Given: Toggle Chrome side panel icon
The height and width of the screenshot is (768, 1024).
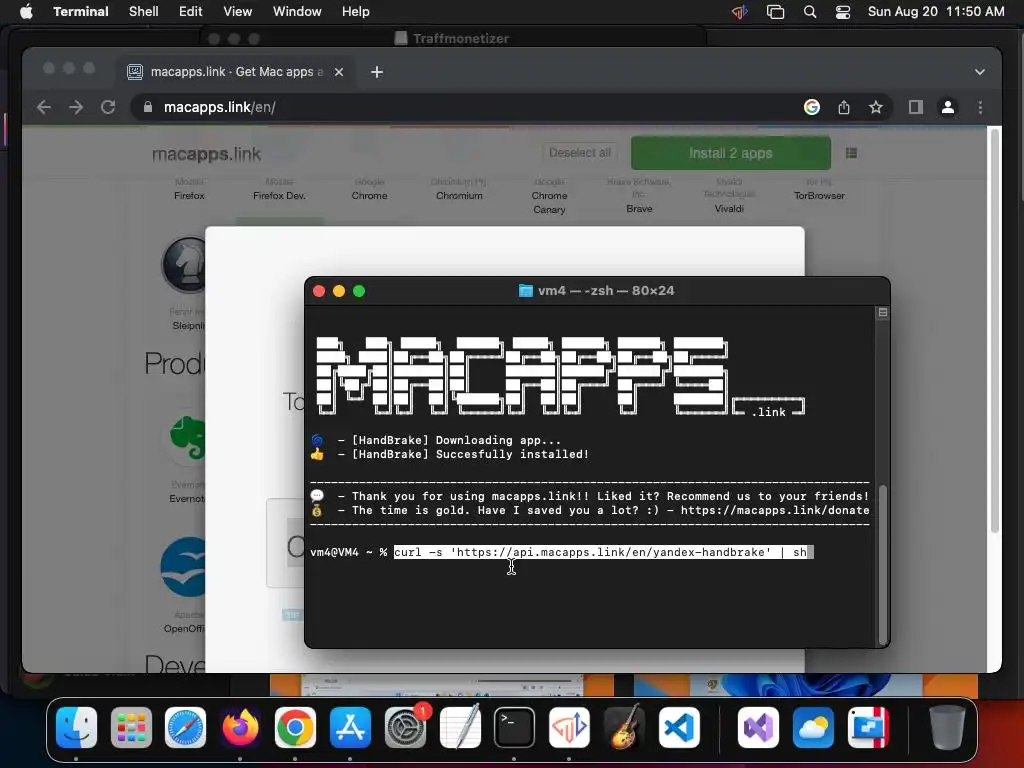Looking at the screenshot, I should [916, 107].
